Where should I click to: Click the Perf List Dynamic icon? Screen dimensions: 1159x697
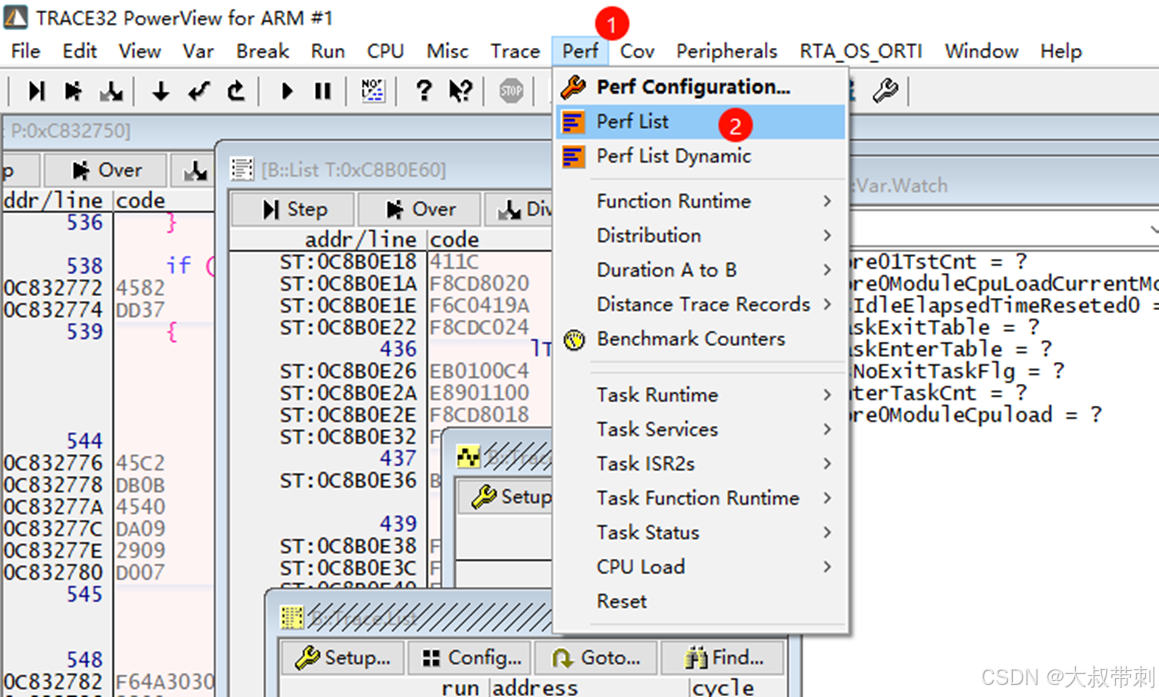coord(574,157)
